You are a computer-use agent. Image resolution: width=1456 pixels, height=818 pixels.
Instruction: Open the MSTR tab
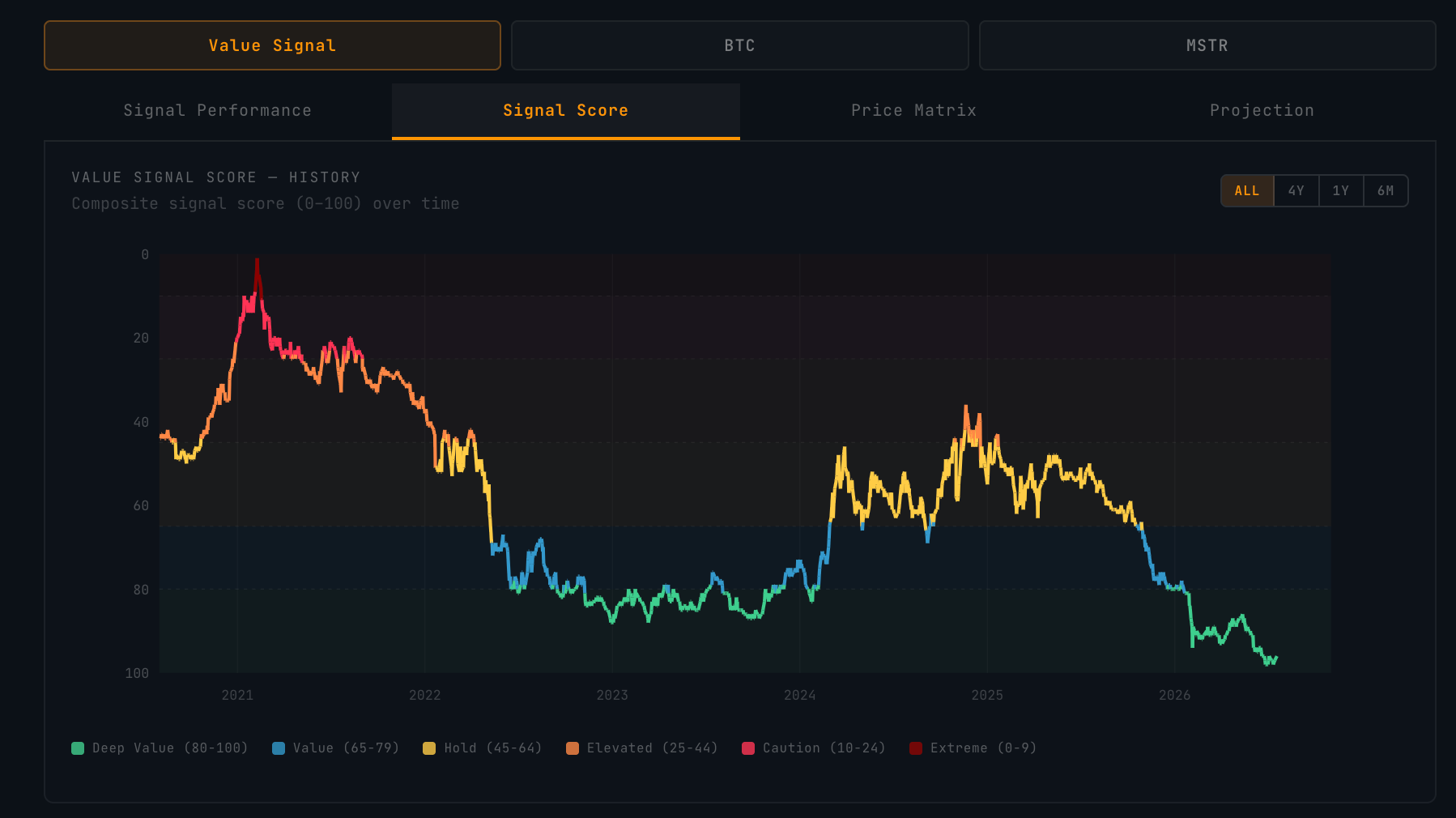(1207, 45)
